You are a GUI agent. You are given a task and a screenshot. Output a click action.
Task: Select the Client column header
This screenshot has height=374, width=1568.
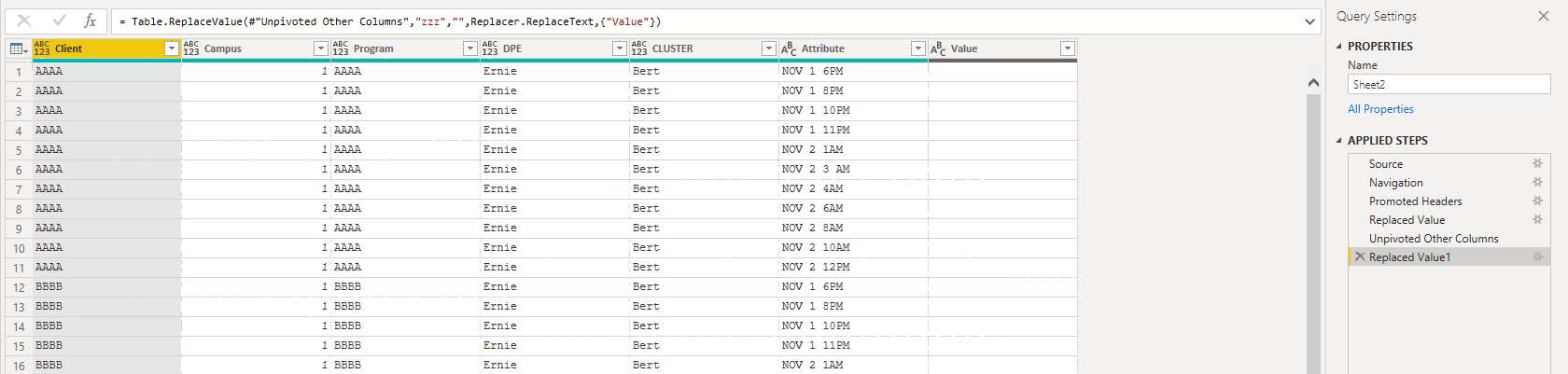click(x=106, y=48)
